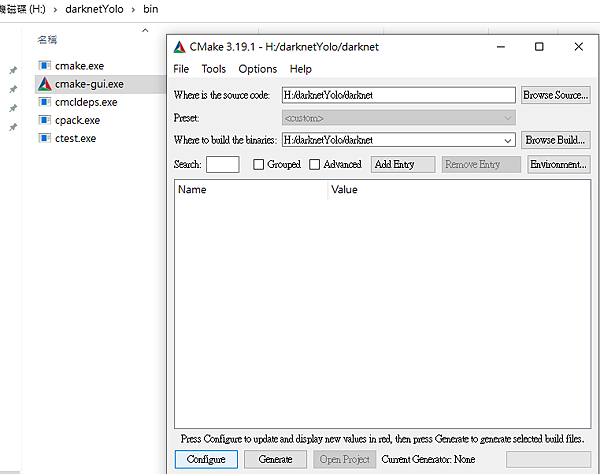The height and width of the screenshot is (474, 600).
Task: Click the Search input field
Action: tap(223, 165)
